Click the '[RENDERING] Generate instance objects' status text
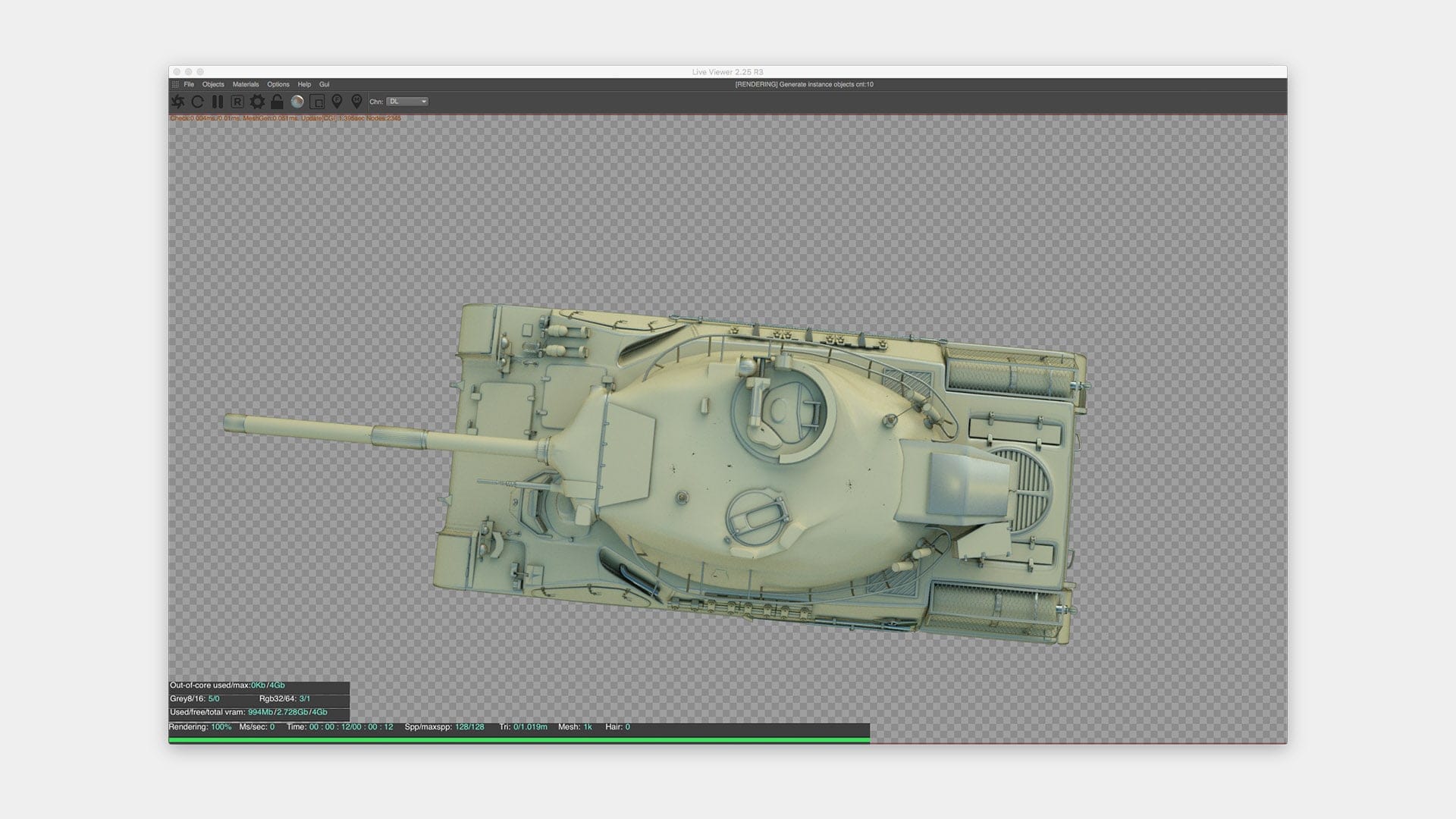 tap(804, 84)
